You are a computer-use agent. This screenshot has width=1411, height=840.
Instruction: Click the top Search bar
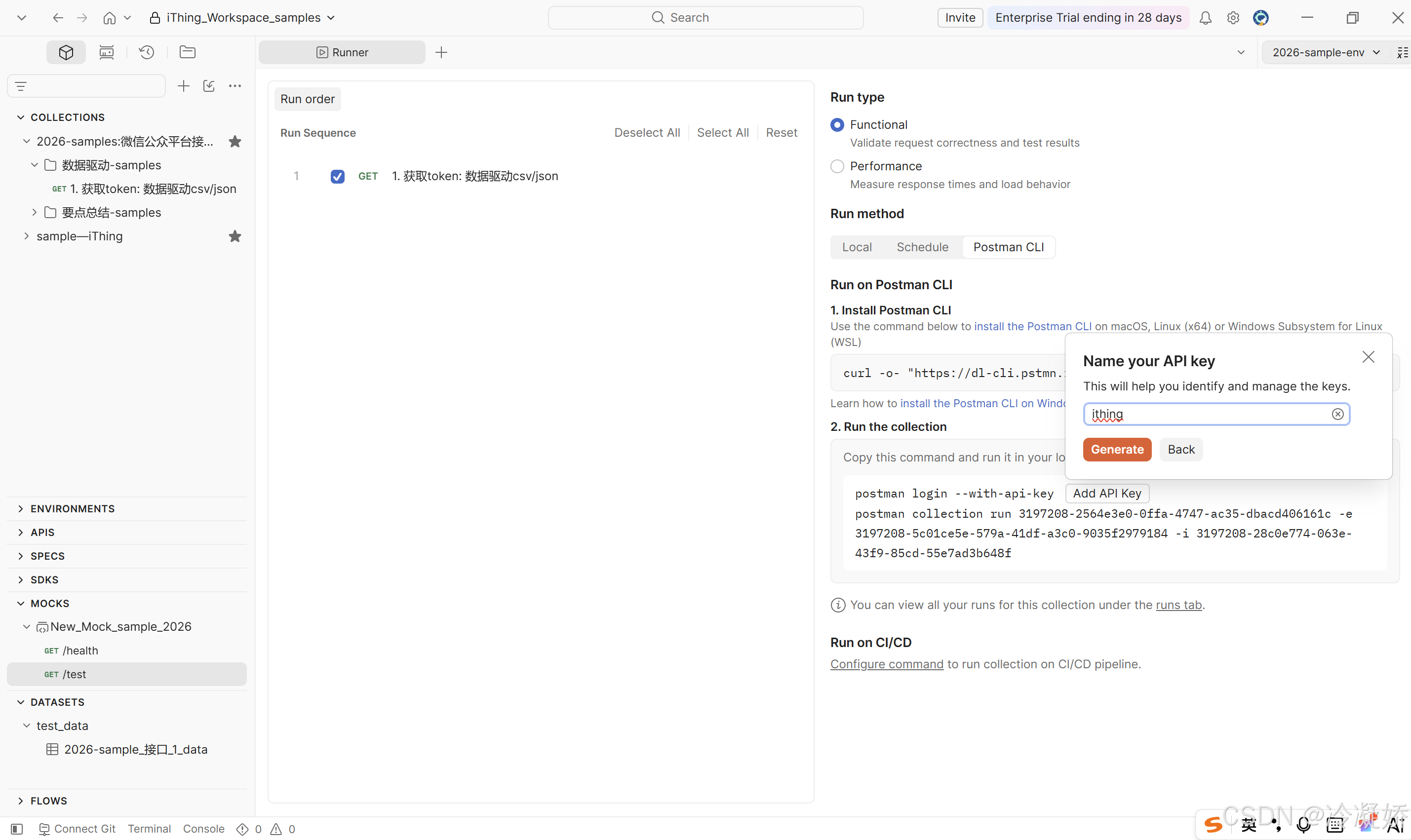point(705,18)
